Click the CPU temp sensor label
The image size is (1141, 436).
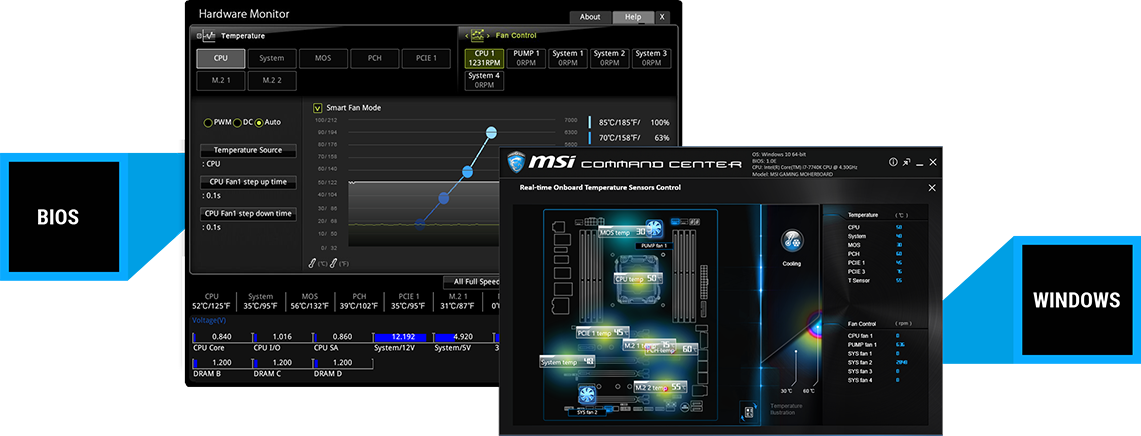tap(637, 279)
